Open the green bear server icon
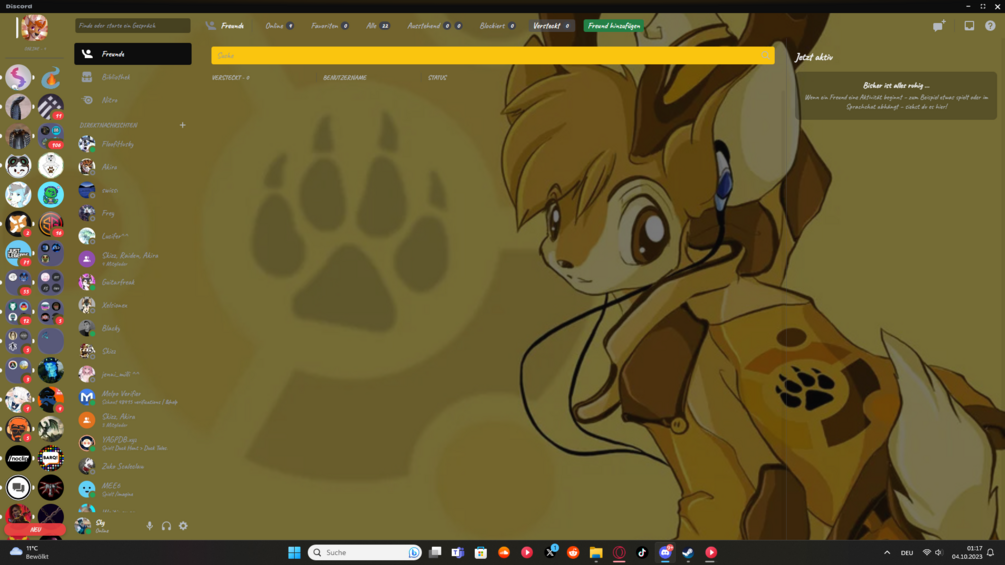The height and width of the screenshot is (565, 1005). [x=51, y=195]
